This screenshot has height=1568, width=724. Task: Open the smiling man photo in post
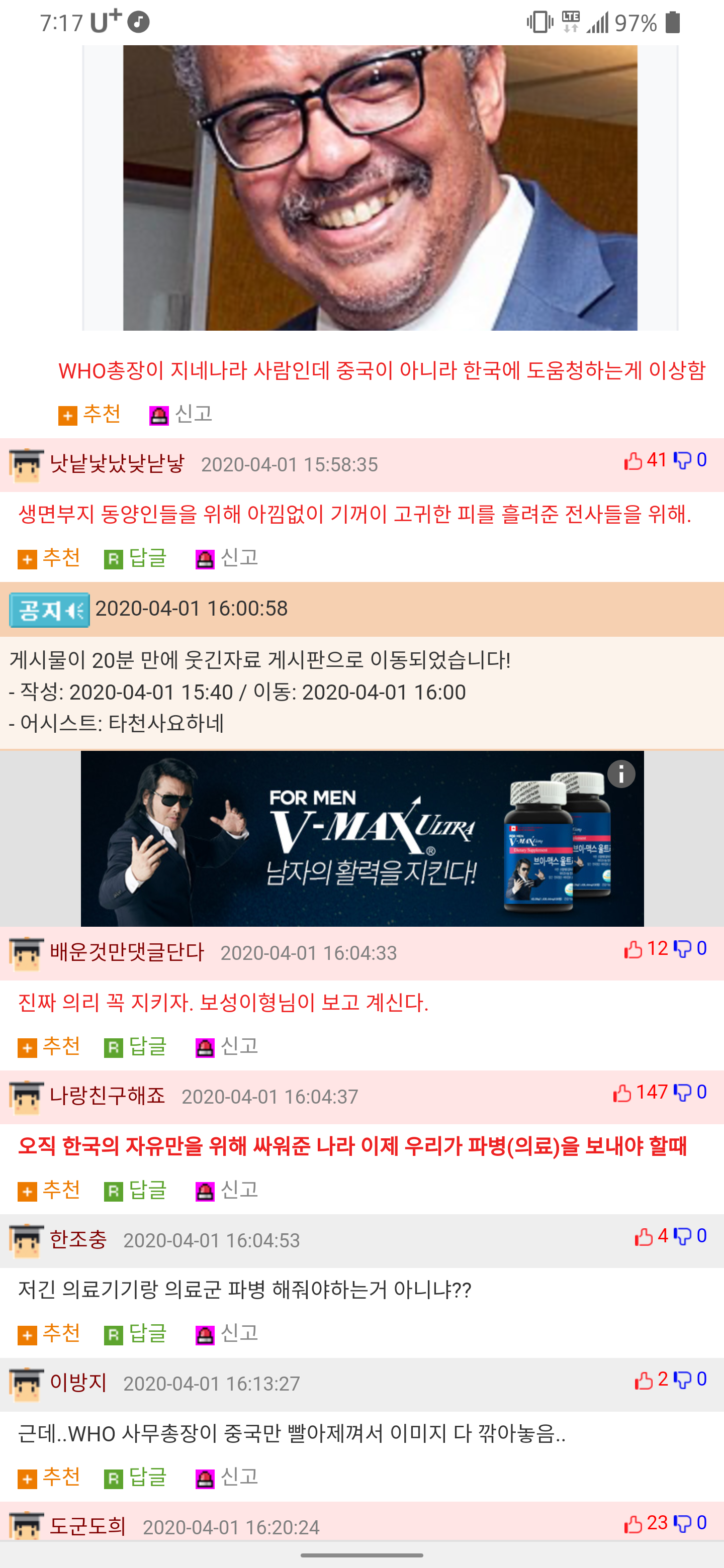point(380,187)
